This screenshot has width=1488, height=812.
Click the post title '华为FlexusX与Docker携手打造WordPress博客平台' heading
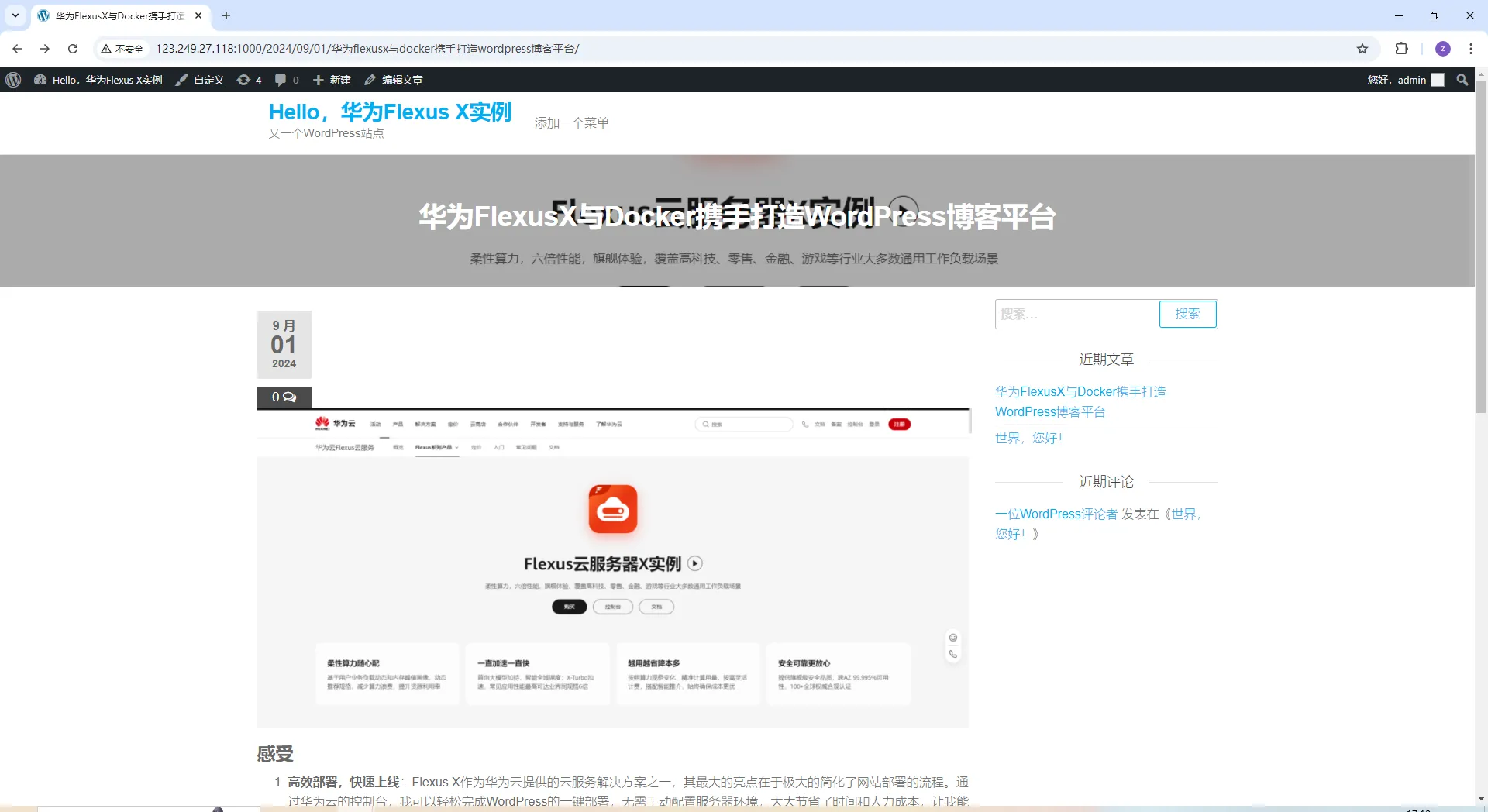coord(737,216)
